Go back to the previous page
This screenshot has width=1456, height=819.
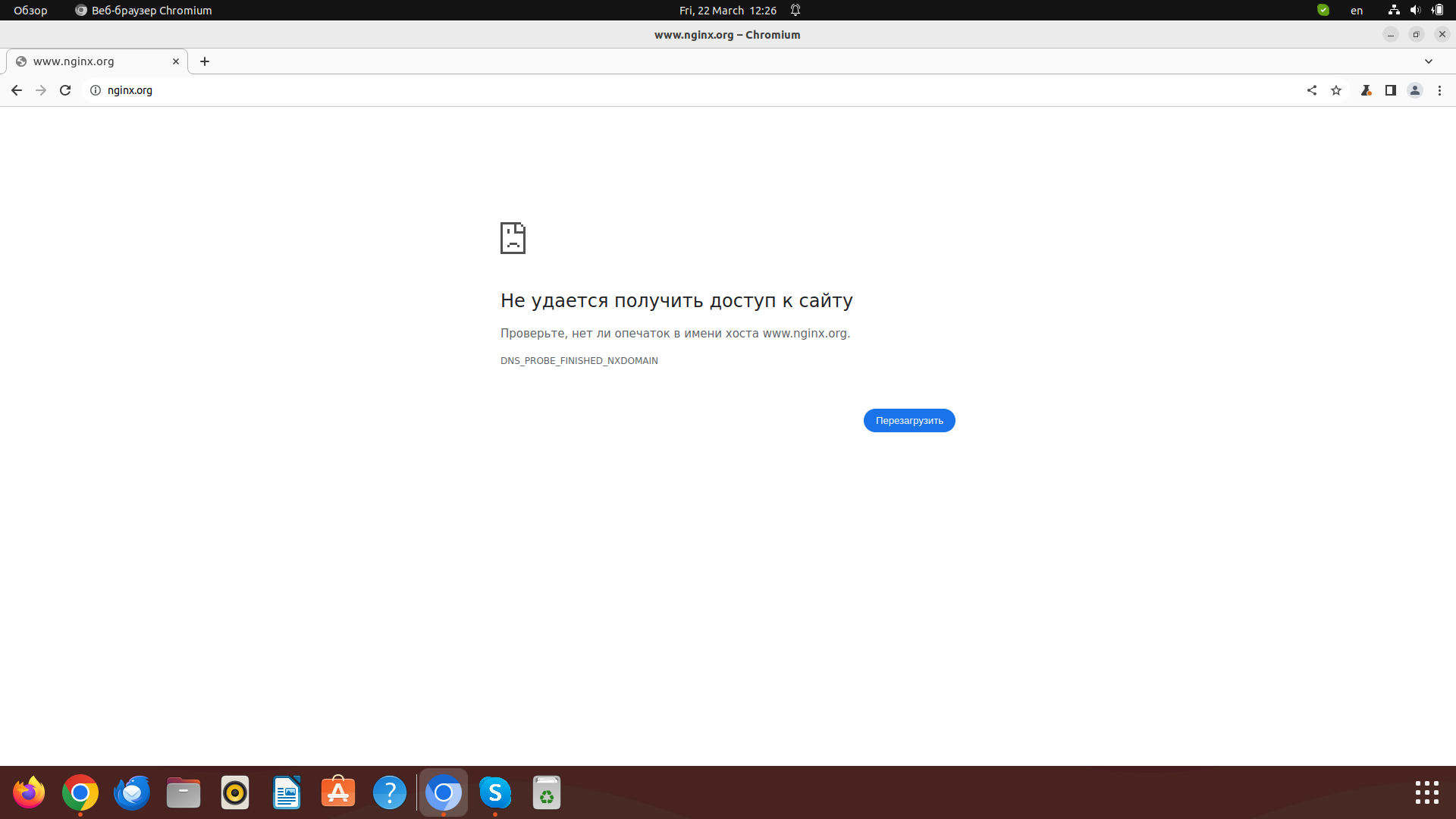coord(16,90)
